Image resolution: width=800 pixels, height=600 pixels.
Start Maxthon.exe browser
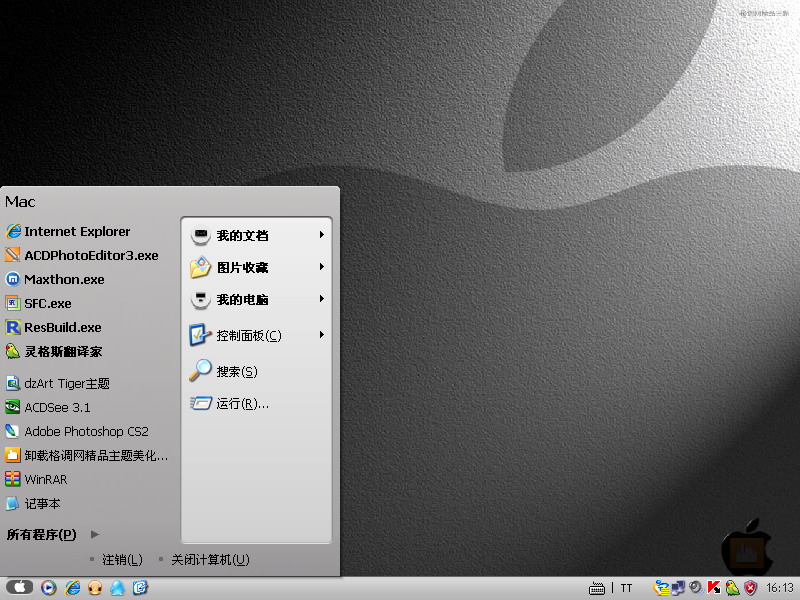(55, 280)
